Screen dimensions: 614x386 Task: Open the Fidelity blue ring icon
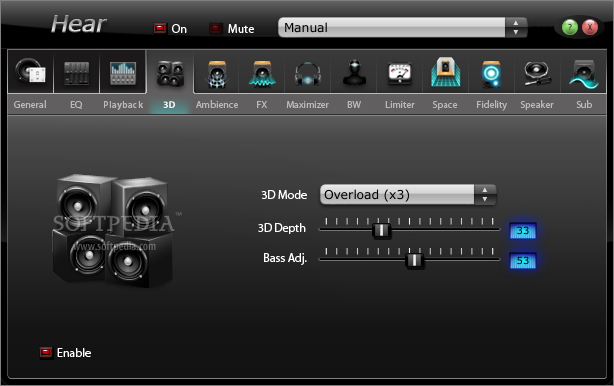click(491, 74)
